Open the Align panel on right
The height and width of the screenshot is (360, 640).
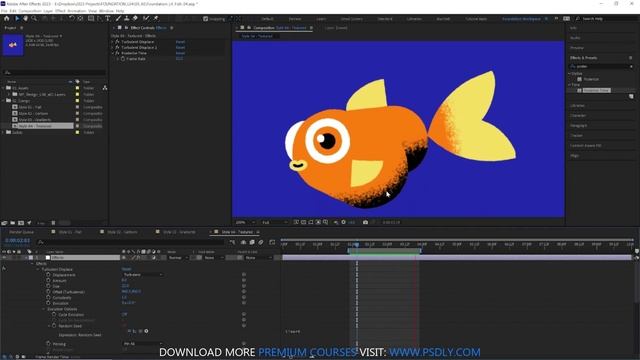click(574, 156)
